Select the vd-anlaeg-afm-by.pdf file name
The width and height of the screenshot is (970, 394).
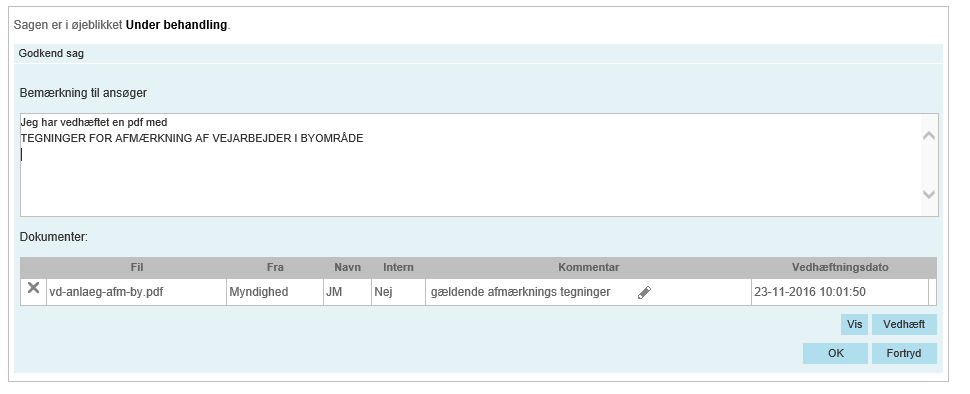coord(106,292)
